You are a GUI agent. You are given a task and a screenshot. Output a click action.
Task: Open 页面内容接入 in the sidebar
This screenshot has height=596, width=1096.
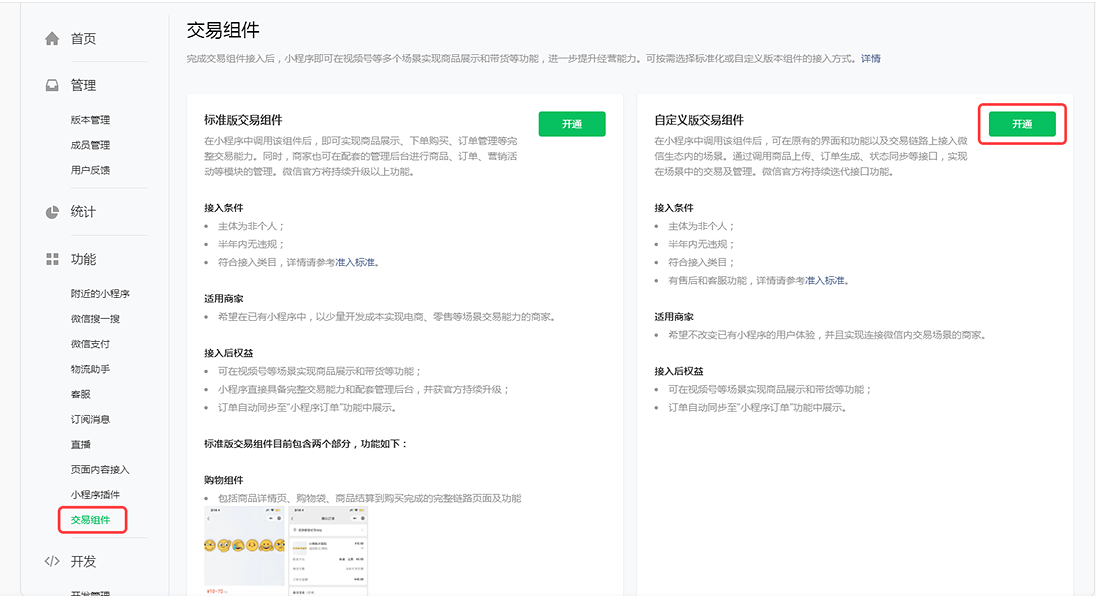click(100, 470)
